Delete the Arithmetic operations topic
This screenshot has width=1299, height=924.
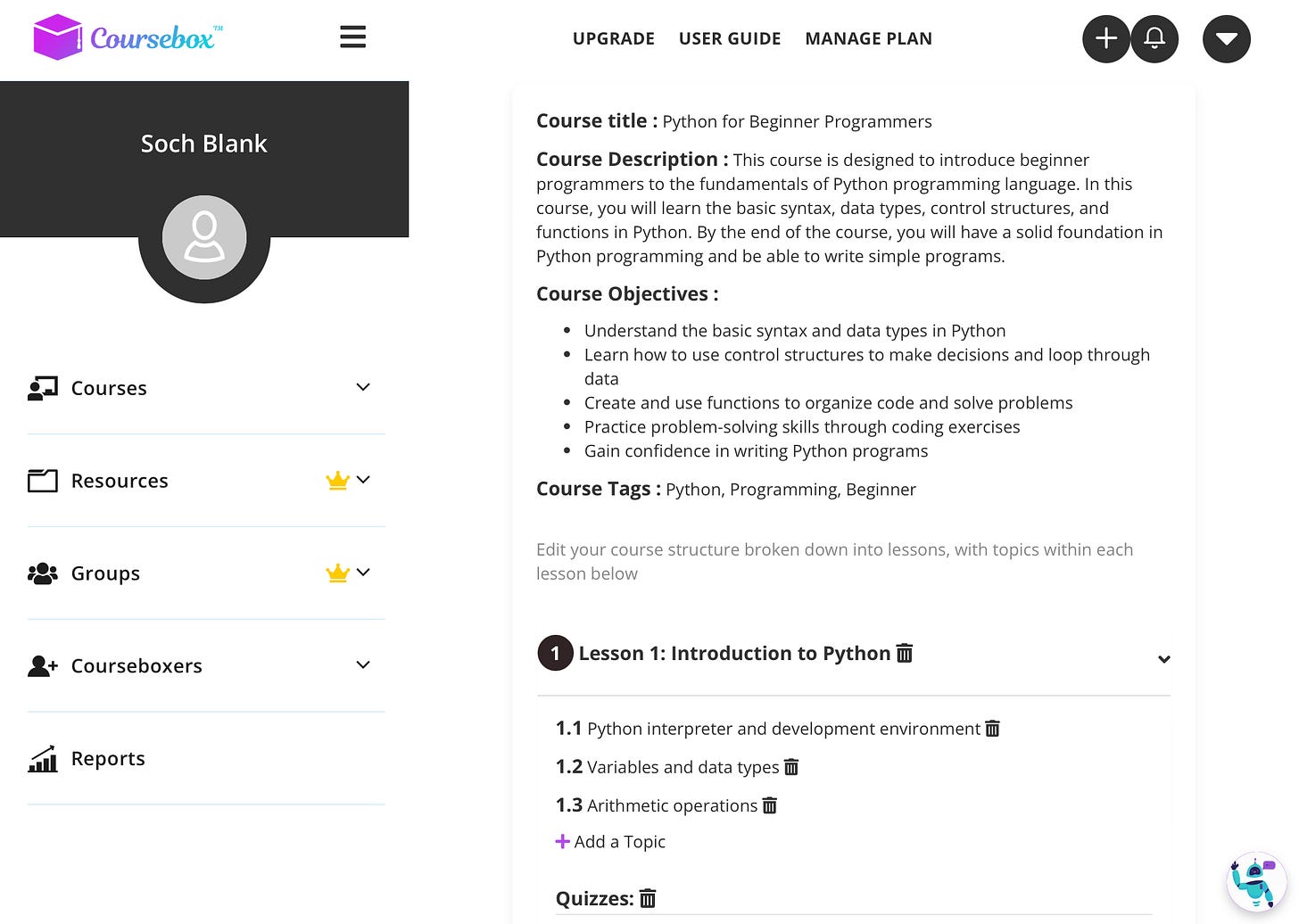tap(769, 805)
